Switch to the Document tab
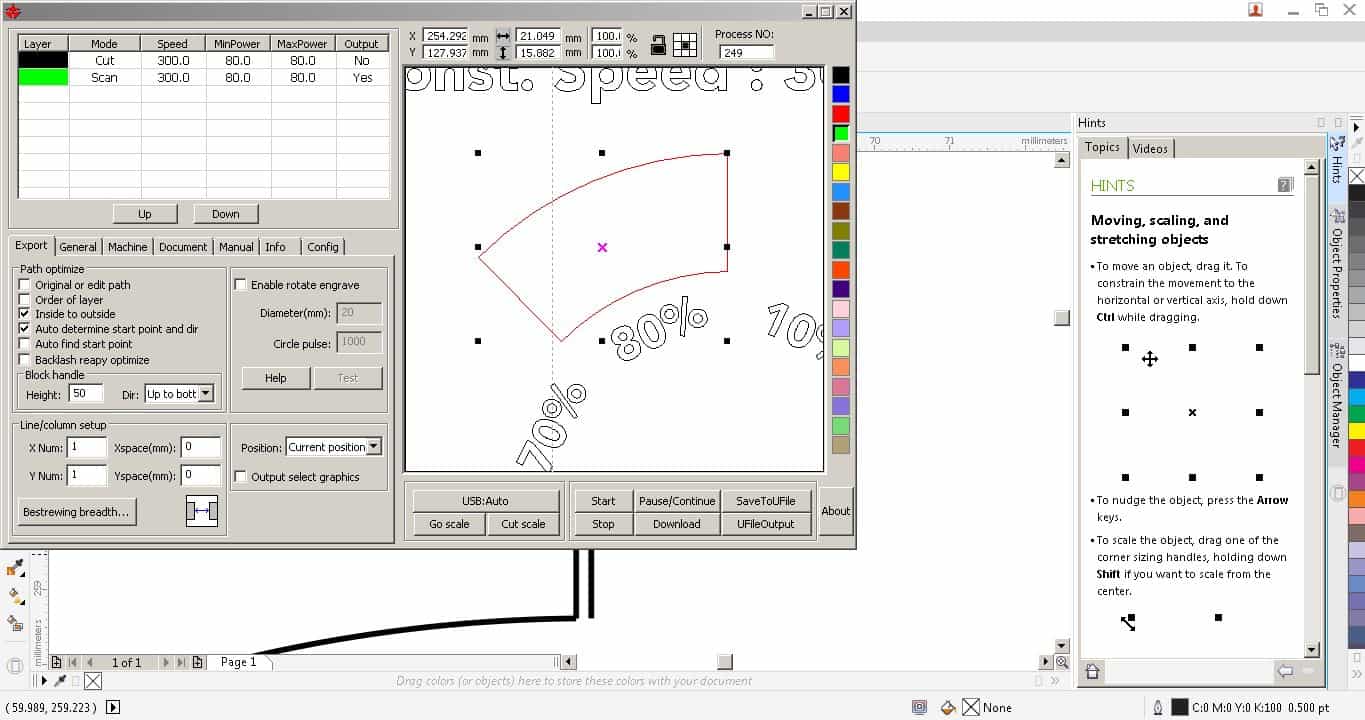Viewport: 1365px width, 720px height. tap(183, 247)
